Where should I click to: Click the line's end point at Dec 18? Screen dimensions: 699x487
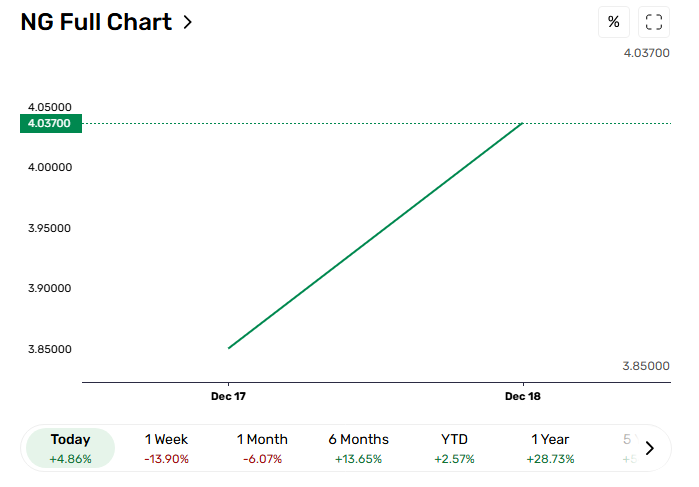click(523, 123)
